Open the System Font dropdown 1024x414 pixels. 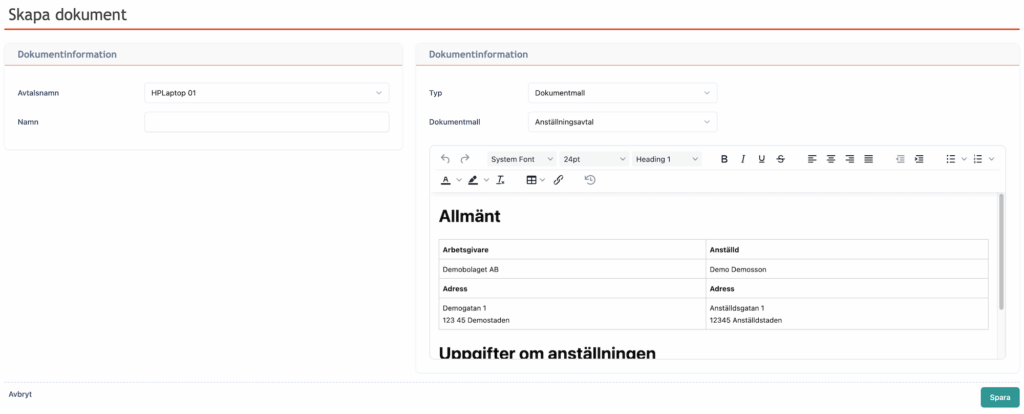point(521,159)
